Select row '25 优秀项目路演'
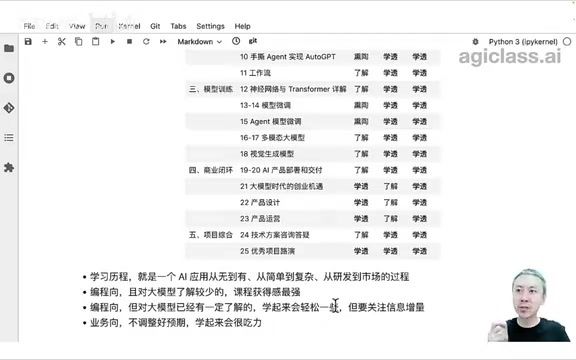Viewport: 576px width, 360px height. pyautogui.click(x=312, y=251)
